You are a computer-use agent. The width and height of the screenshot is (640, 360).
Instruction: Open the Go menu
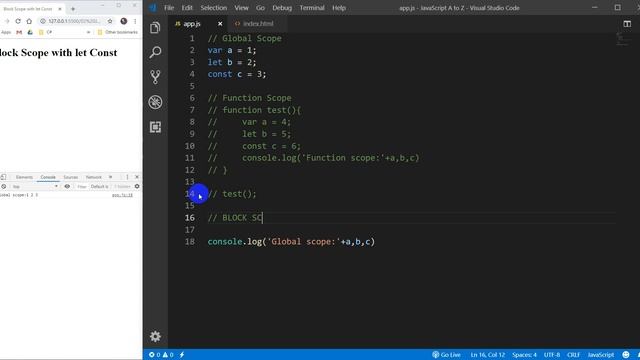pos(260,8)
